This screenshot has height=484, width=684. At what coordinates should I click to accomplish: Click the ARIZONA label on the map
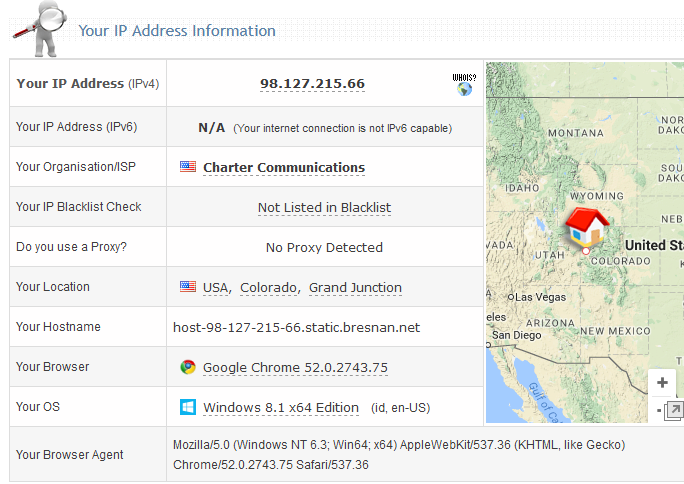(550, 323)
